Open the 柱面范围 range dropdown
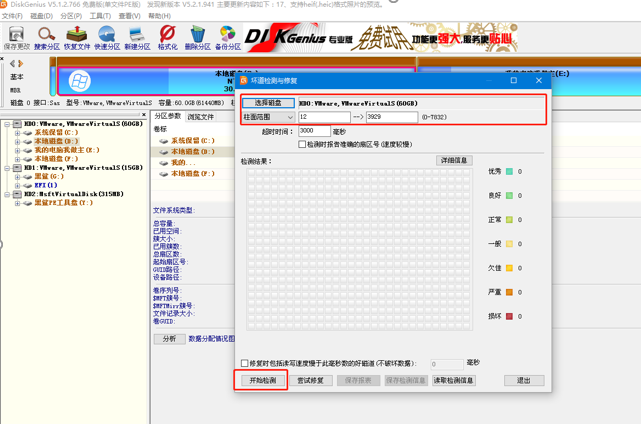641x424 pixels. point(268,117)
